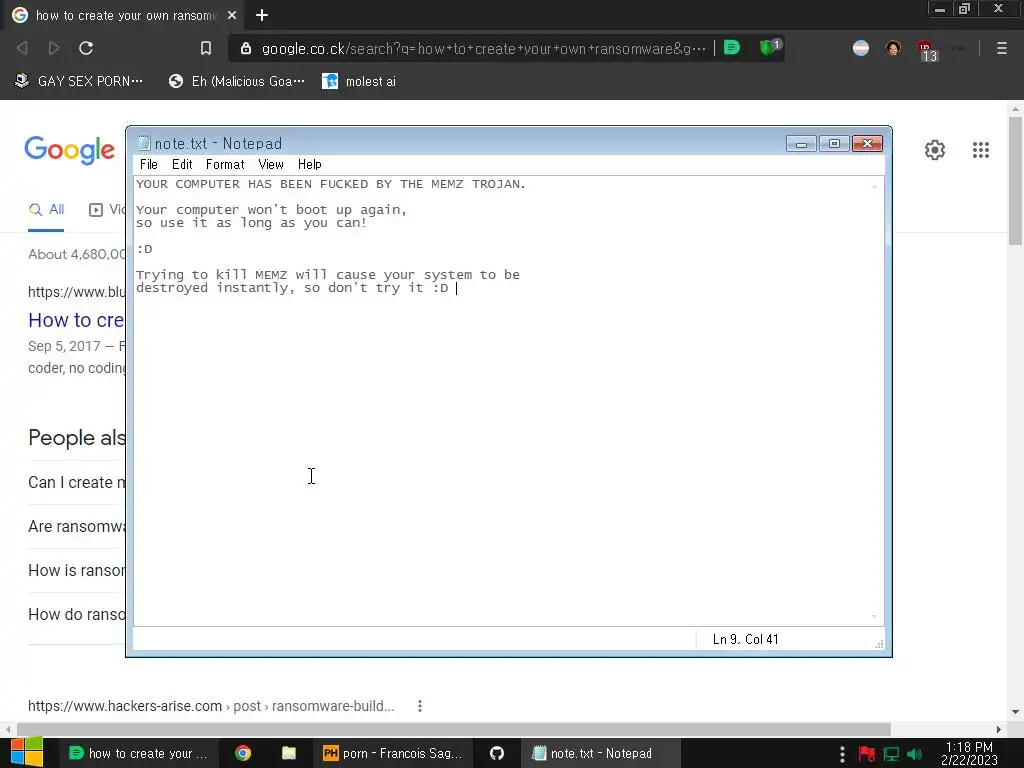Switch to the 'porn - Francois Sag' taskbar item

(x=392, y=753)
